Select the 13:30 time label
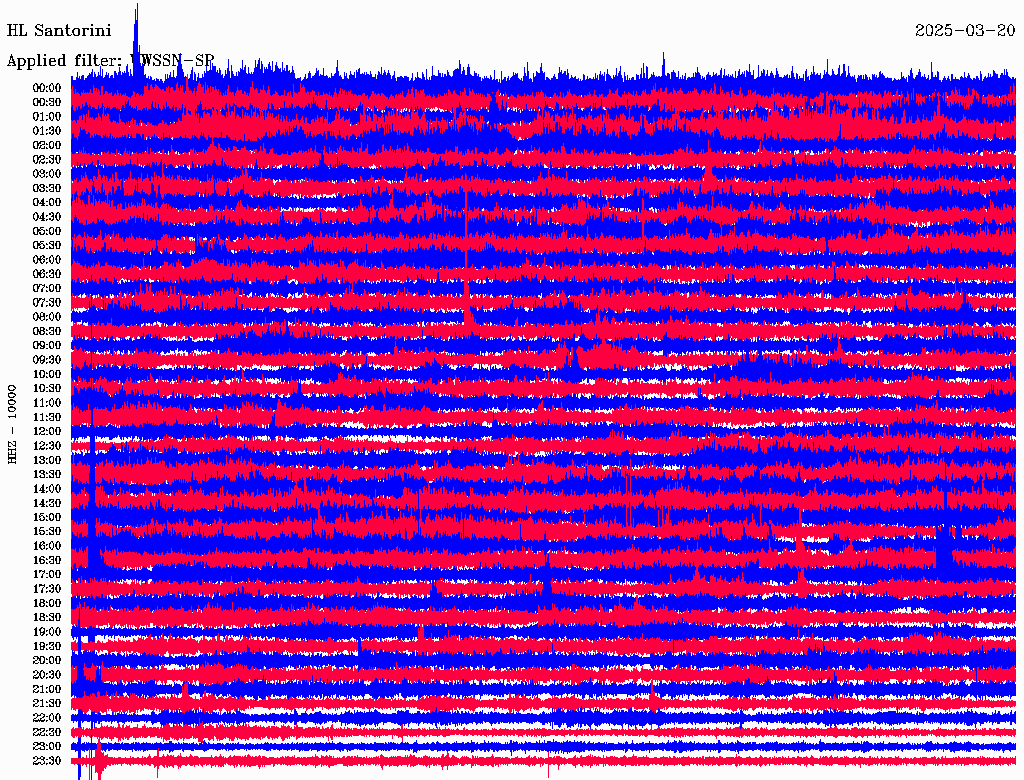Viewport: 1024px width, 780px height. [x=47, y=475]
